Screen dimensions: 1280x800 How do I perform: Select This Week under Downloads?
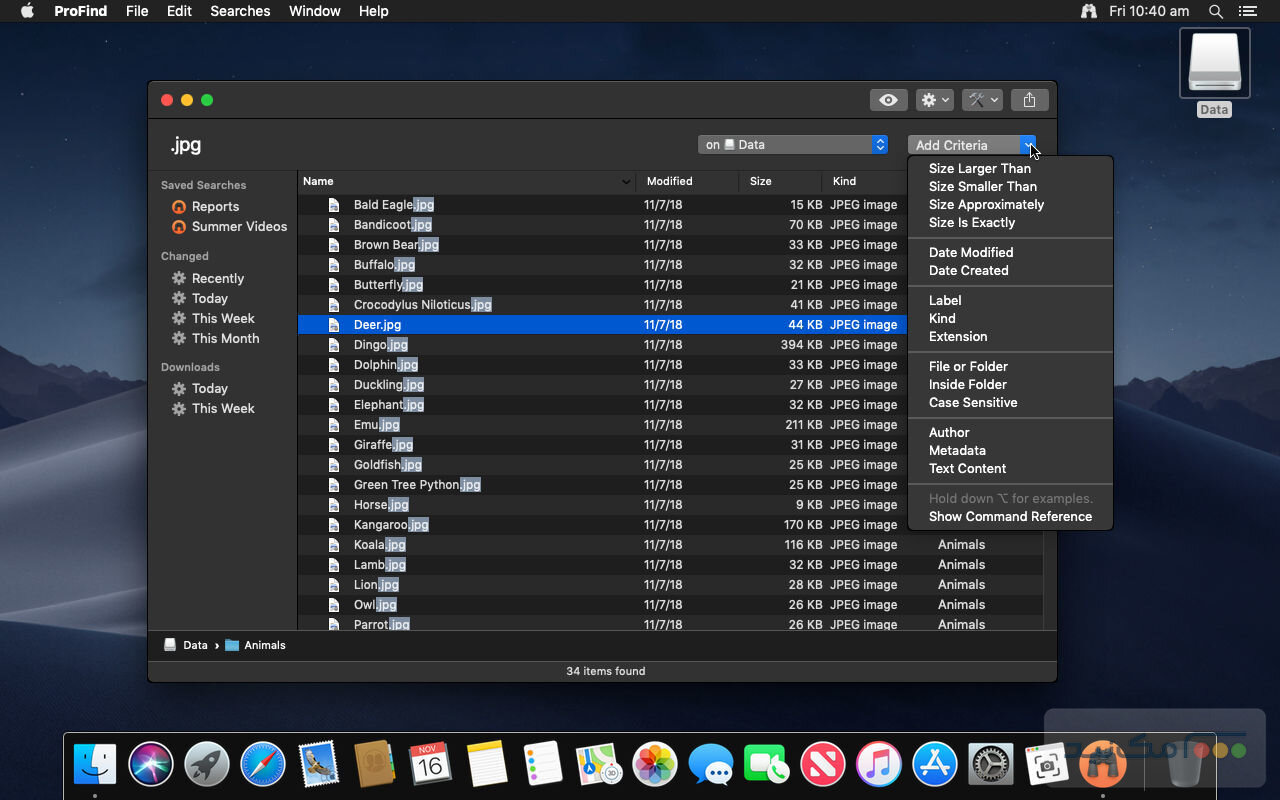pos(222,409)
